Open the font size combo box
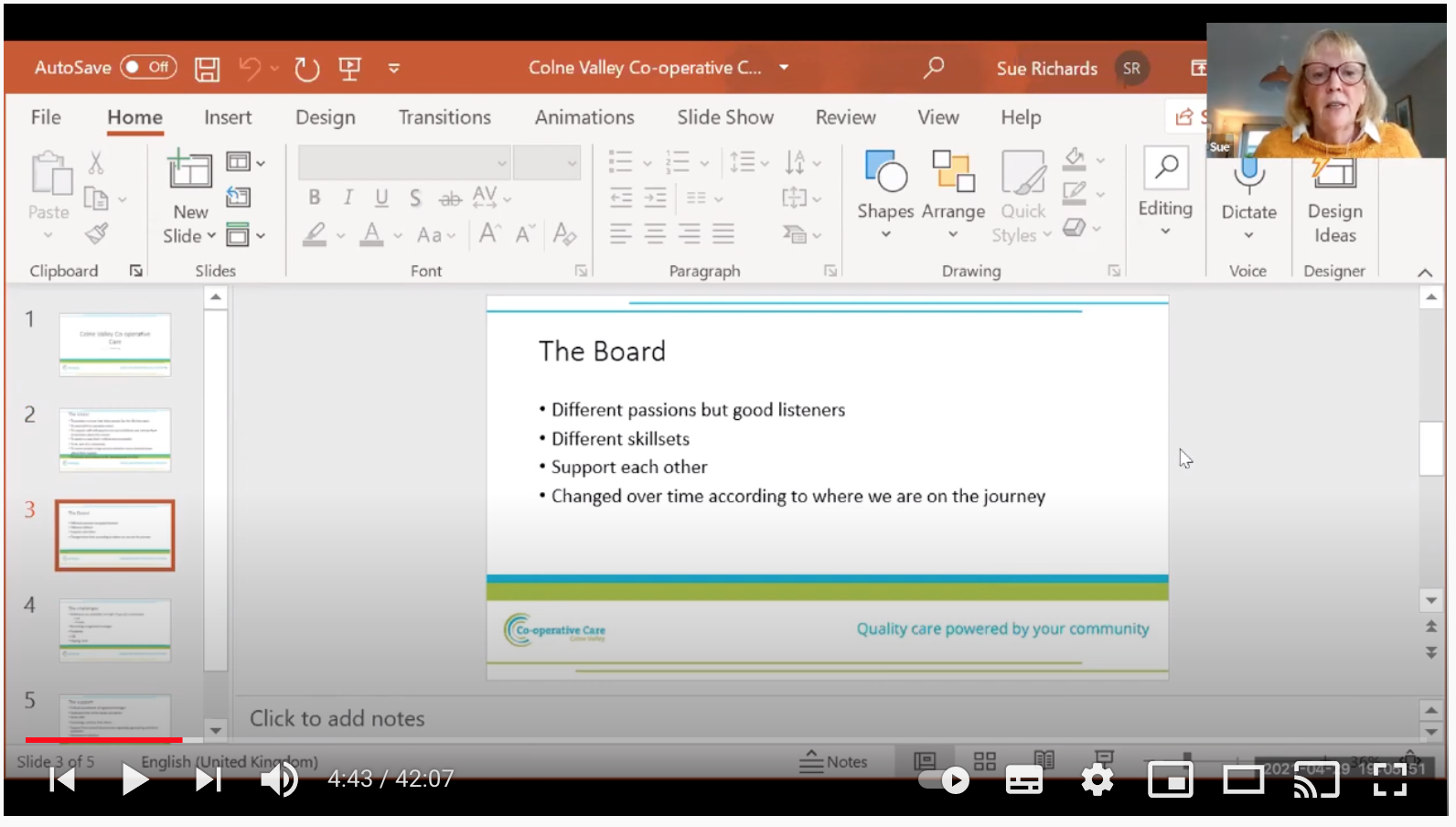 click(546, 163)
